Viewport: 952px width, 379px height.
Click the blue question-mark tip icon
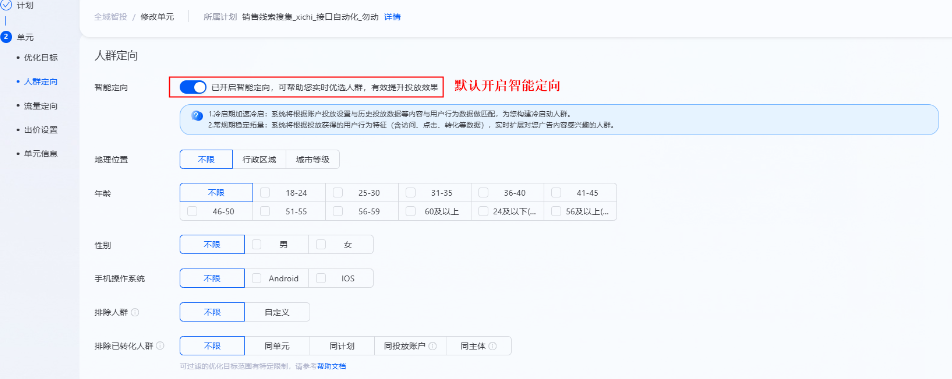[197, 115]
